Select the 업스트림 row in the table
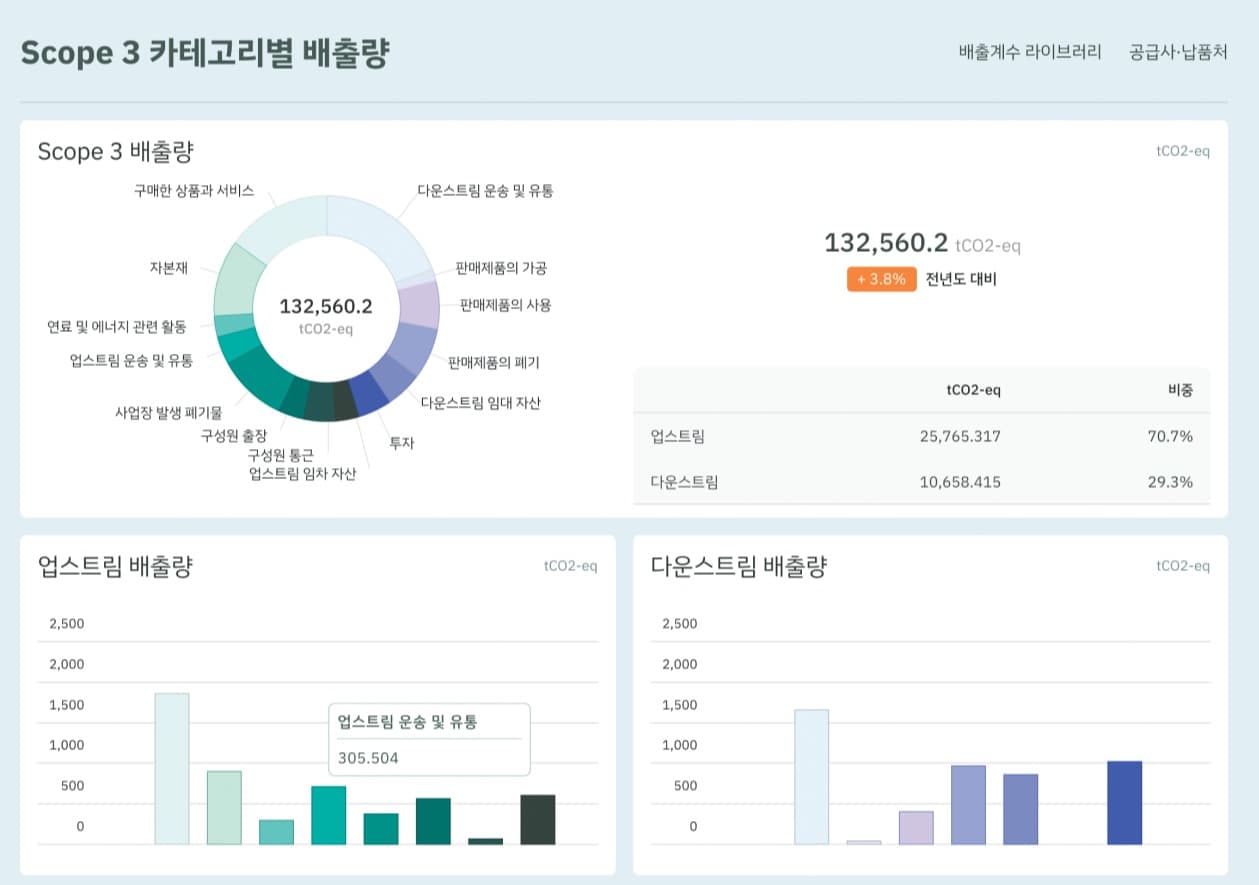This screenshot has width=1259, height=885. tap(920, 436)
